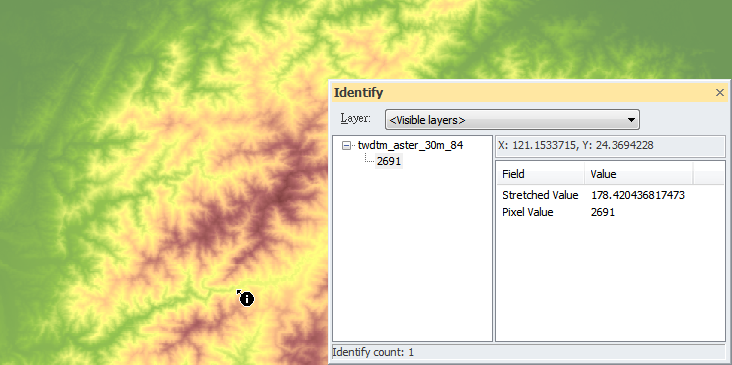Select the Stretched Value field cell
Image resolution: width=732 pixels, height=365 pixels.
pos(540,195)
